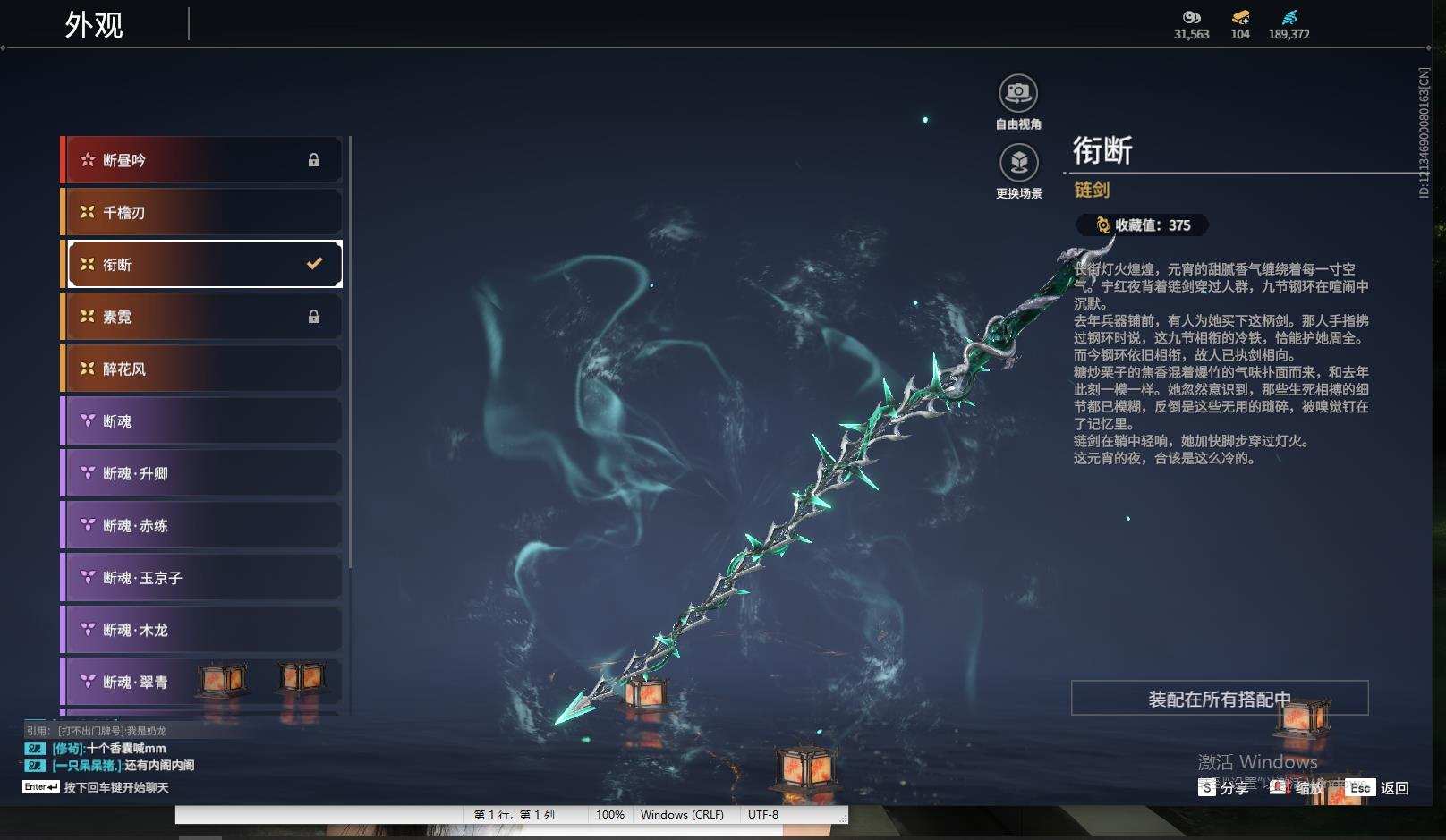Viewport: 1446px width, 840px height.
Task: Click the rarity icon beside 断魂·木龙
Action: (x=88, y=630)
